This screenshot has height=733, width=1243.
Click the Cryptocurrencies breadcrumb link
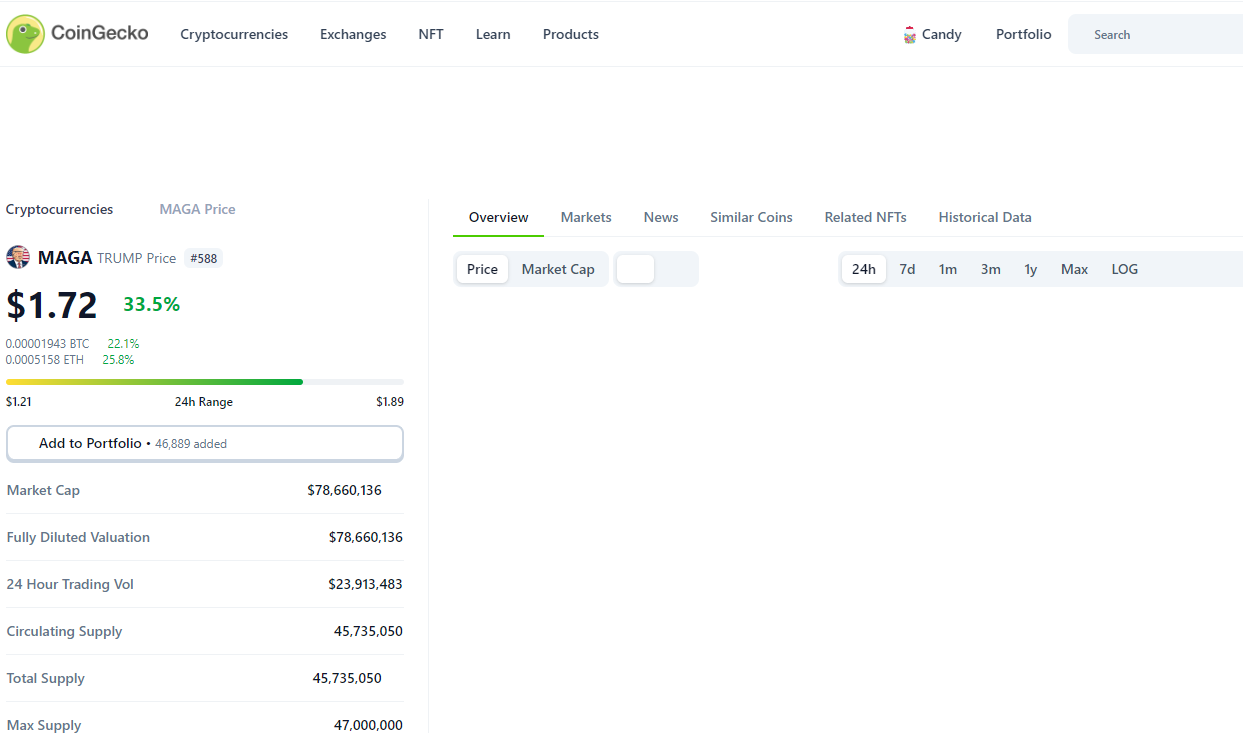tap(59, 209)
